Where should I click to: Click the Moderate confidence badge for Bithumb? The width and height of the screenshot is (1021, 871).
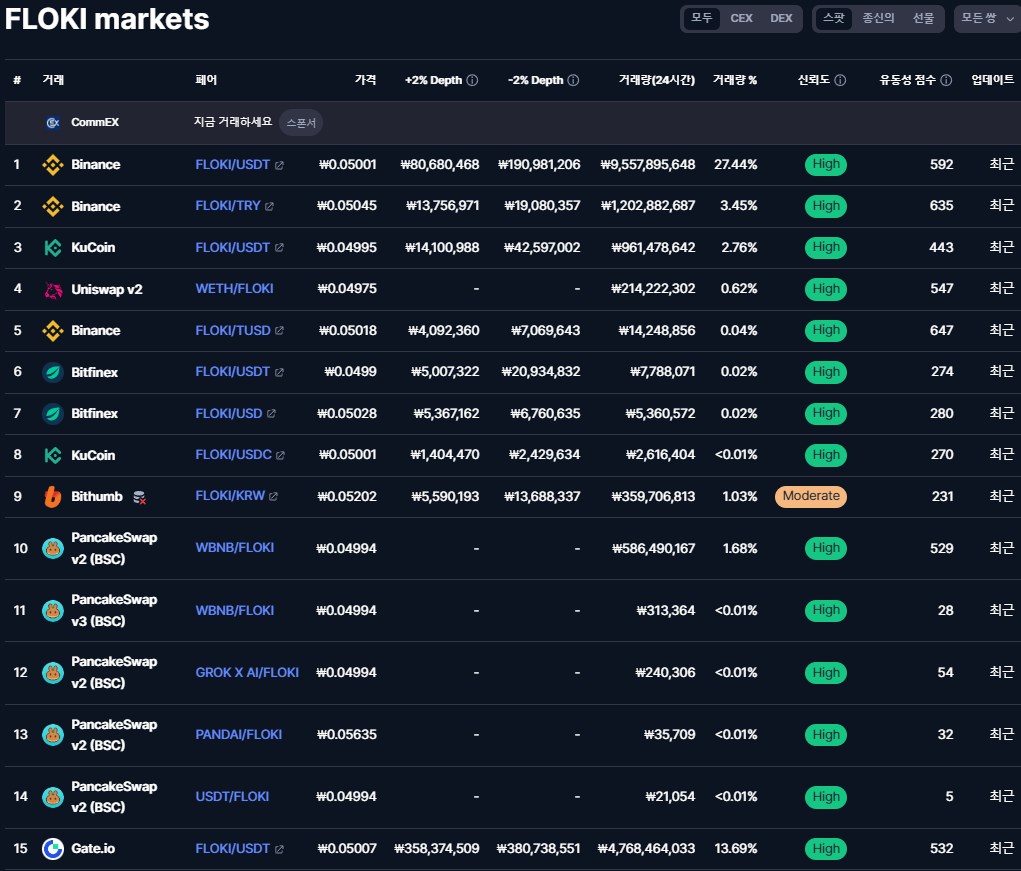[810, 496]
